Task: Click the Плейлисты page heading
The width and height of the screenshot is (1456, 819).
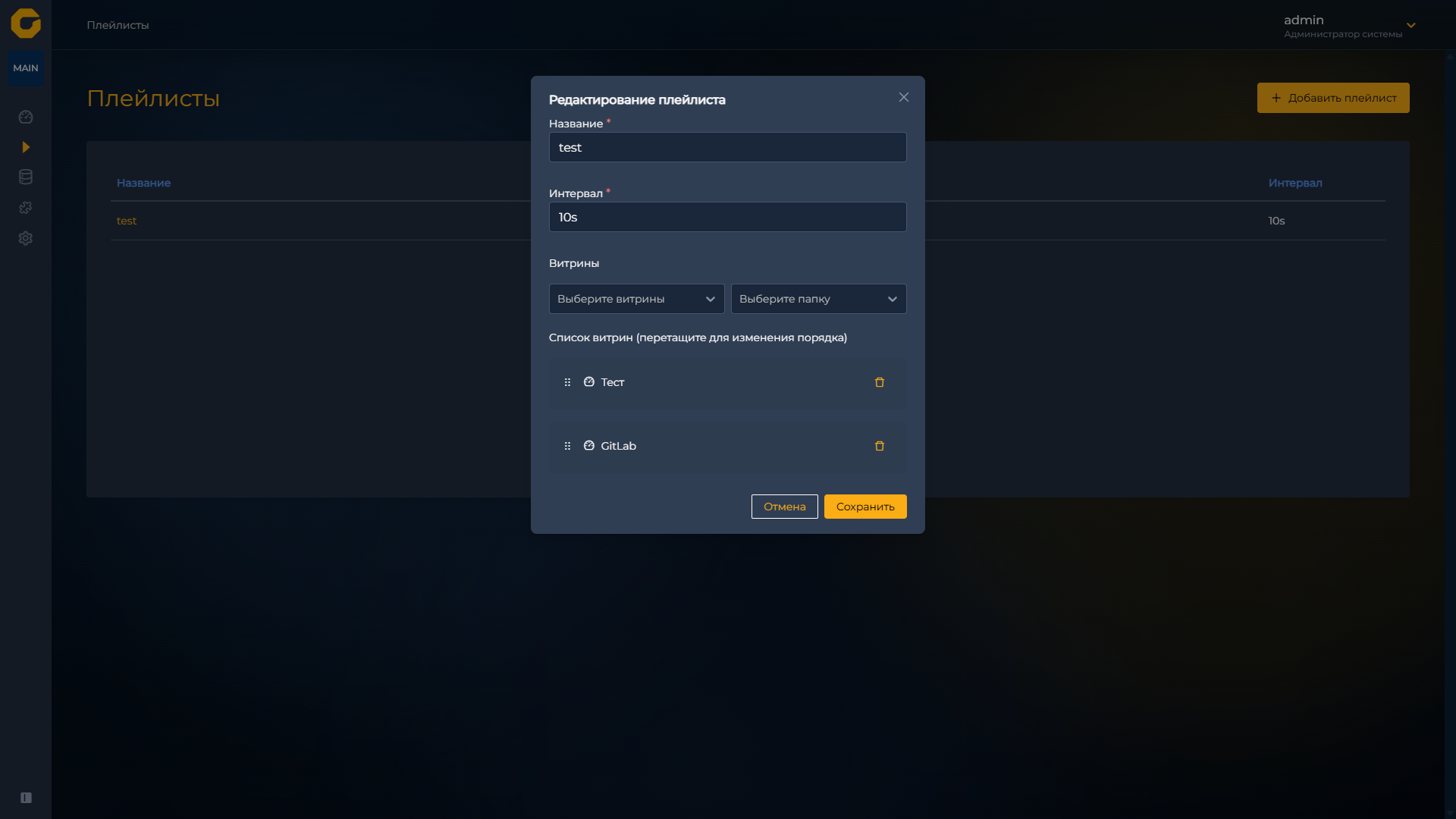Action: click(x=153, y=98)
